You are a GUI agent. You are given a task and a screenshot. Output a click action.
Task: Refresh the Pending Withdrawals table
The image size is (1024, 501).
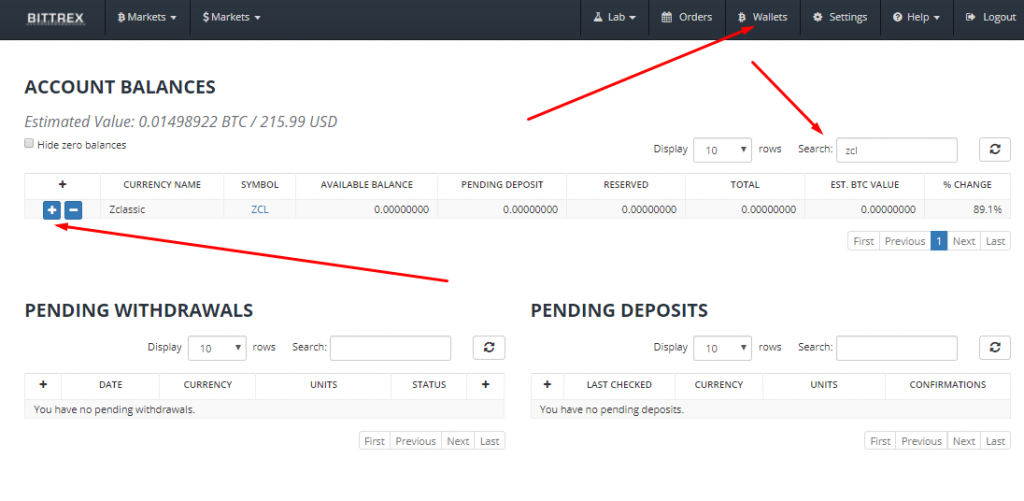point(488,347)
